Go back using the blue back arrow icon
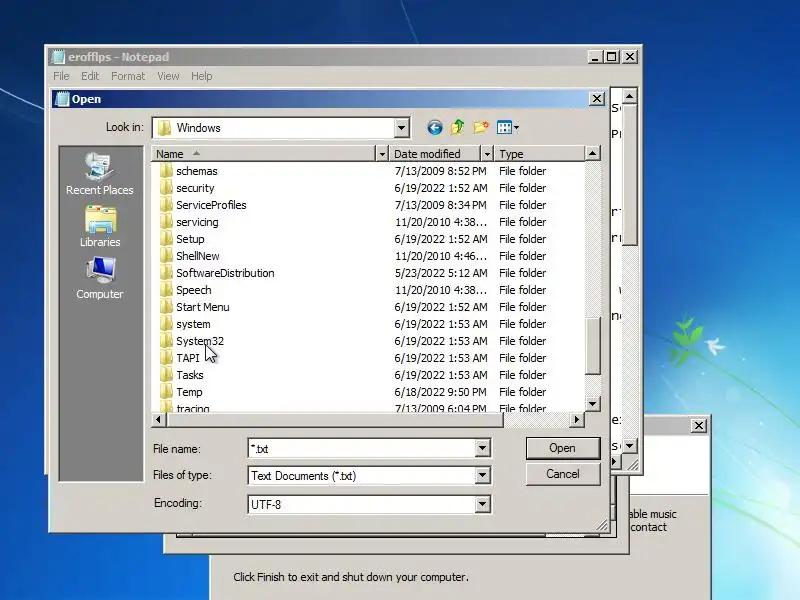The image size is (800, 600). coord(435,128)
